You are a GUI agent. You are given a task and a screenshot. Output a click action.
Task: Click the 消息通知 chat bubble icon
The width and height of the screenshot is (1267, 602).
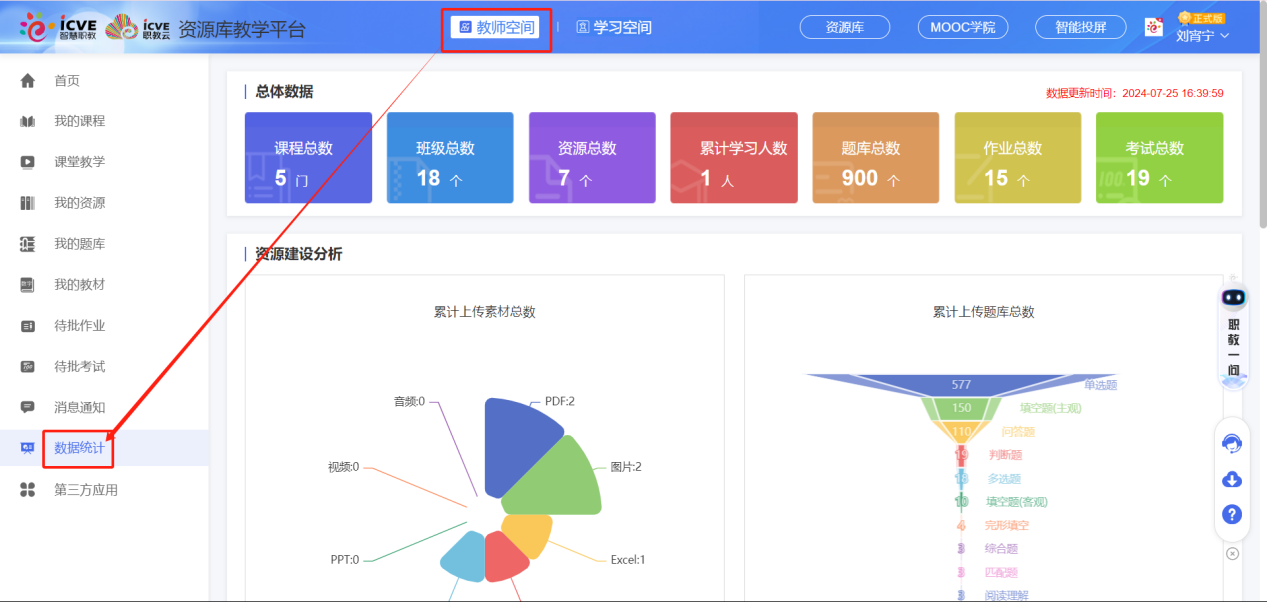(28, 407)
